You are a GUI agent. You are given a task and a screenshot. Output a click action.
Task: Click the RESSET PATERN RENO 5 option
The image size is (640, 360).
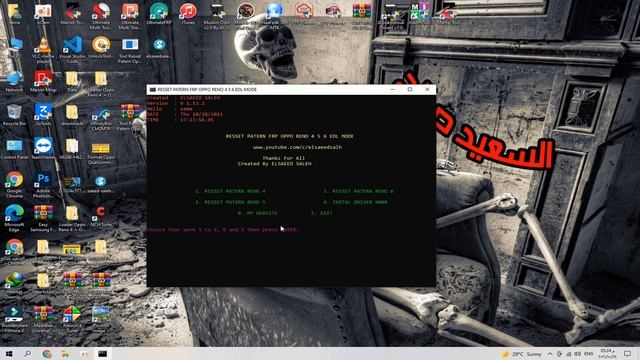tap(230, 202)
